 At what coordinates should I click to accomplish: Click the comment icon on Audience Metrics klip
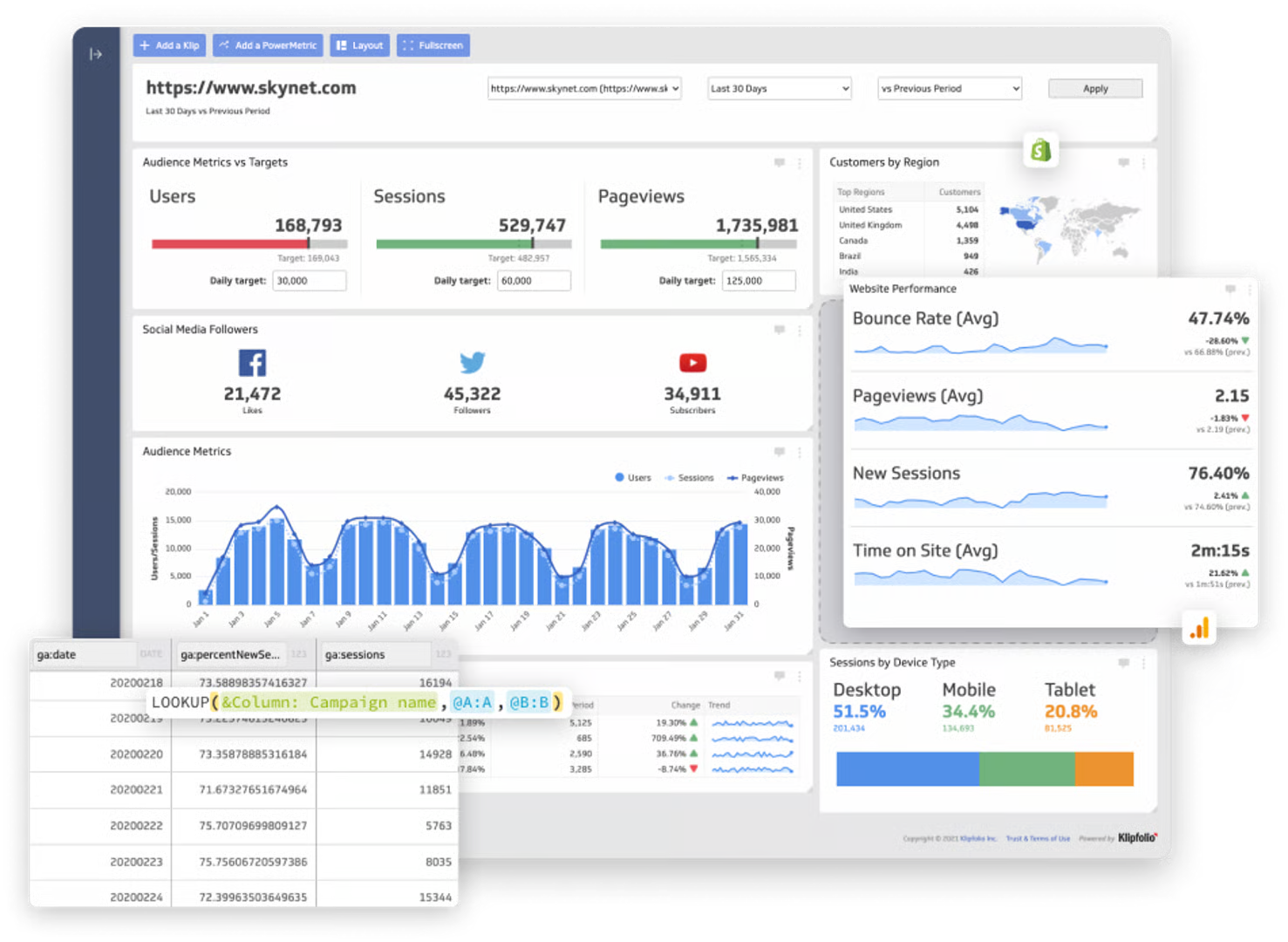(x=779, y=452)
